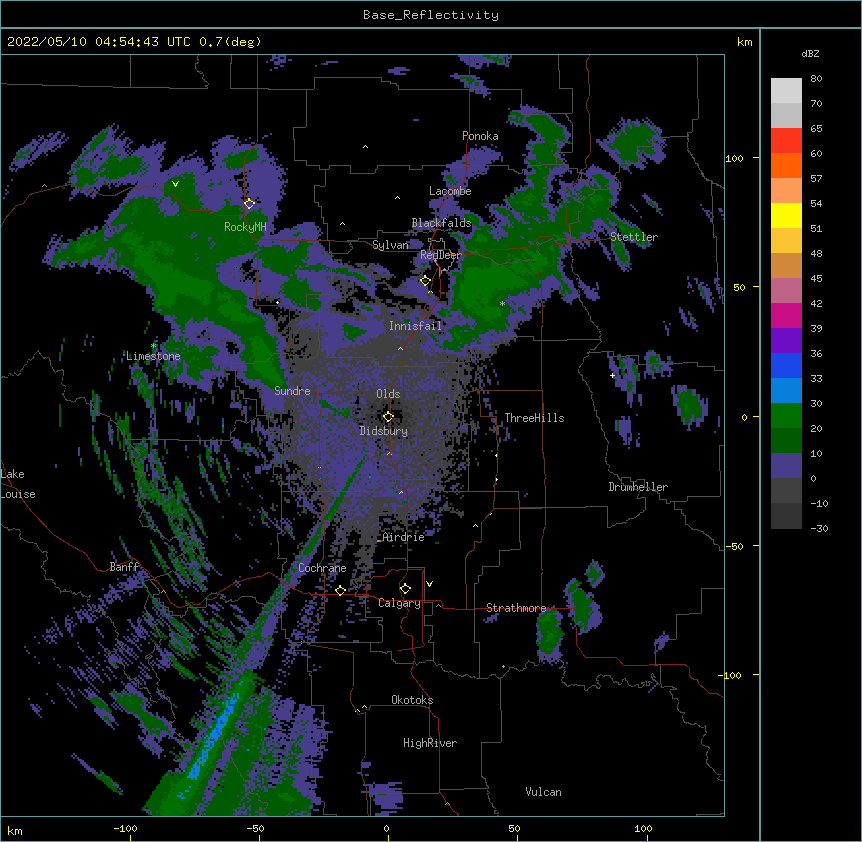Click the 50 tick on bottom axis
The height and width of the screenshot is (842, 862).
coord(514,828)
